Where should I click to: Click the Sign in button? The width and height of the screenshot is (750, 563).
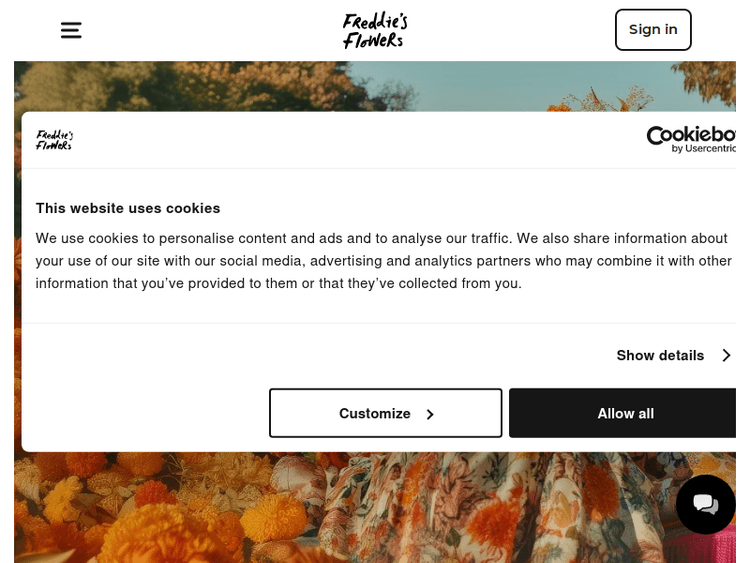tap(653, 30)
